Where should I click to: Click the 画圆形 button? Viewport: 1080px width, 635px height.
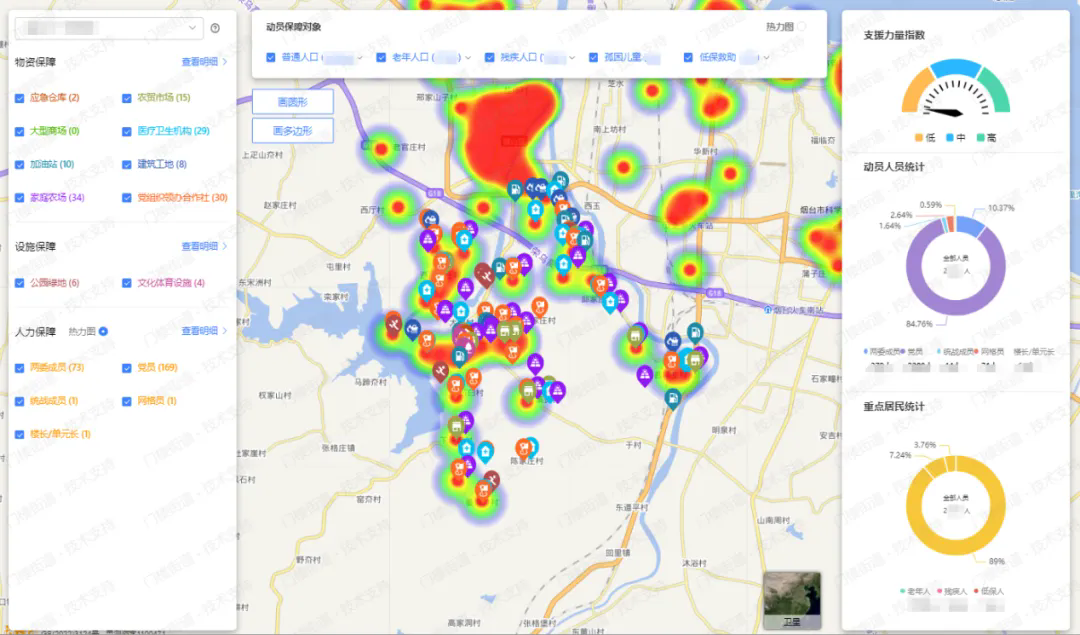(292, 102)
